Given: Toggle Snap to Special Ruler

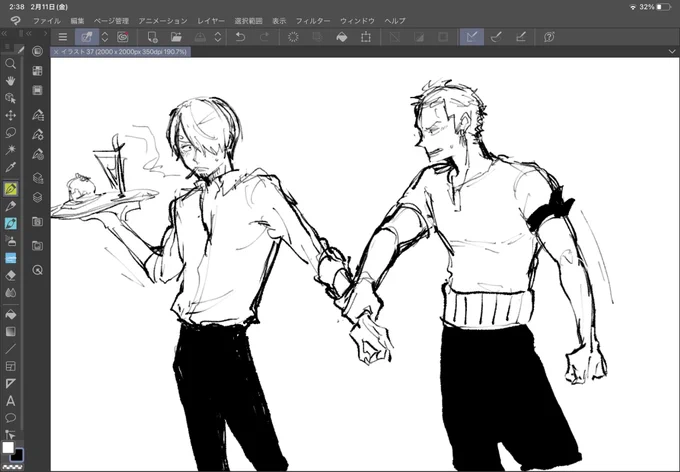Looking at the screenshot, I should coord(496,37).
